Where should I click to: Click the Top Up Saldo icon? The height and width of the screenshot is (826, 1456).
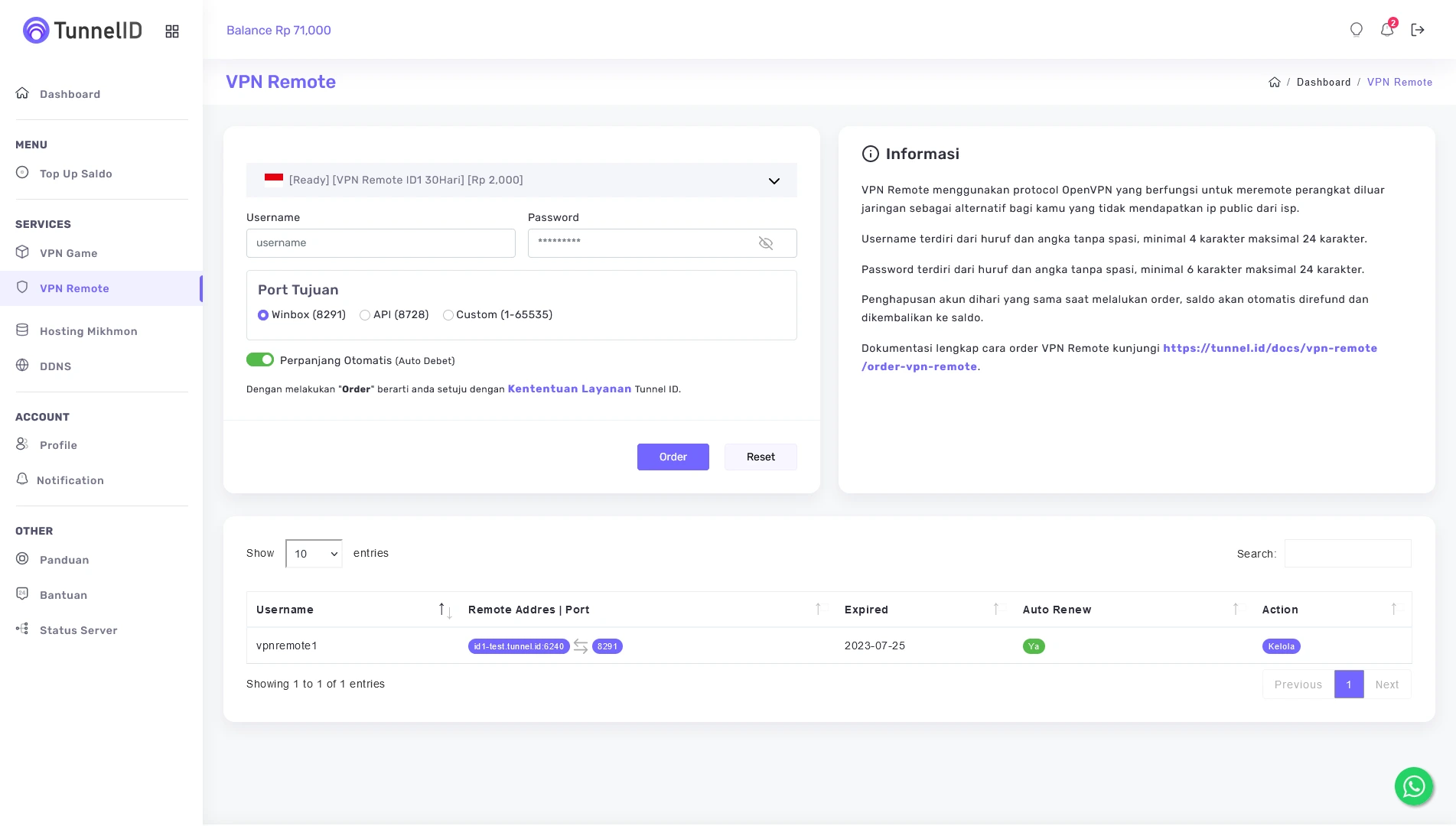[x=22, y=173]
